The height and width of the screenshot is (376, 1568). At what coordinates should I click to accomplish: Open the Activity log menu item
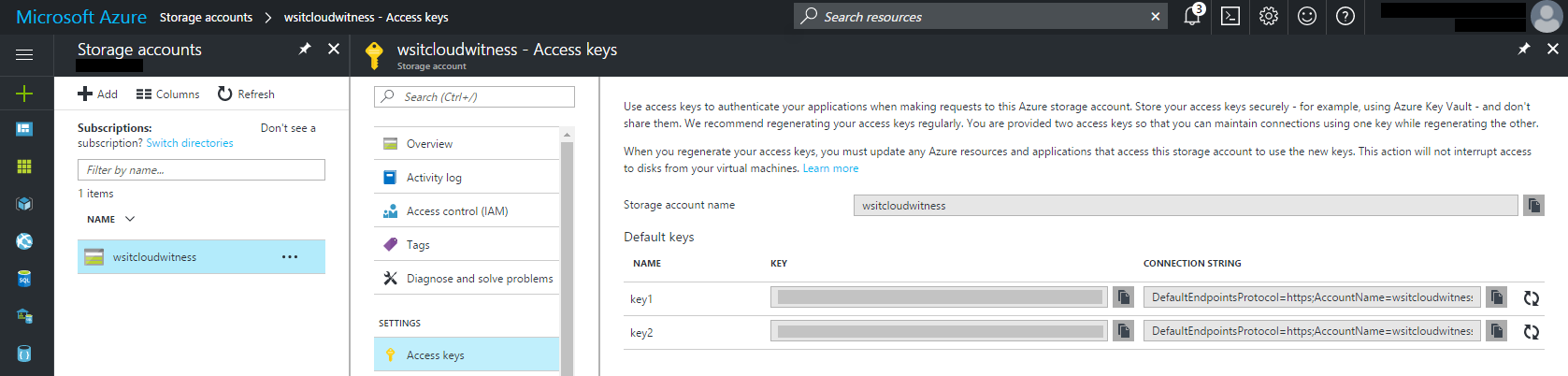point(467,177)
